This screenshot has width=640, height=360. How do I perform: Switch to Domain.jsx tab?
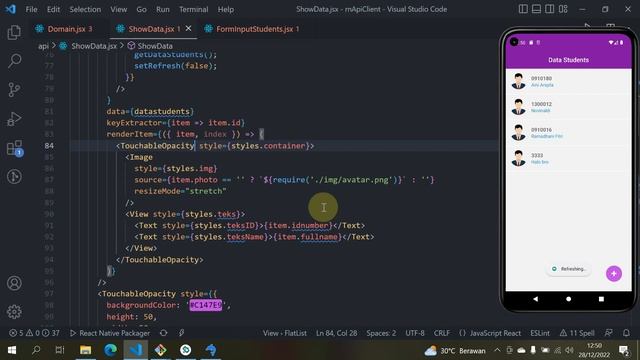pos(67,29)
